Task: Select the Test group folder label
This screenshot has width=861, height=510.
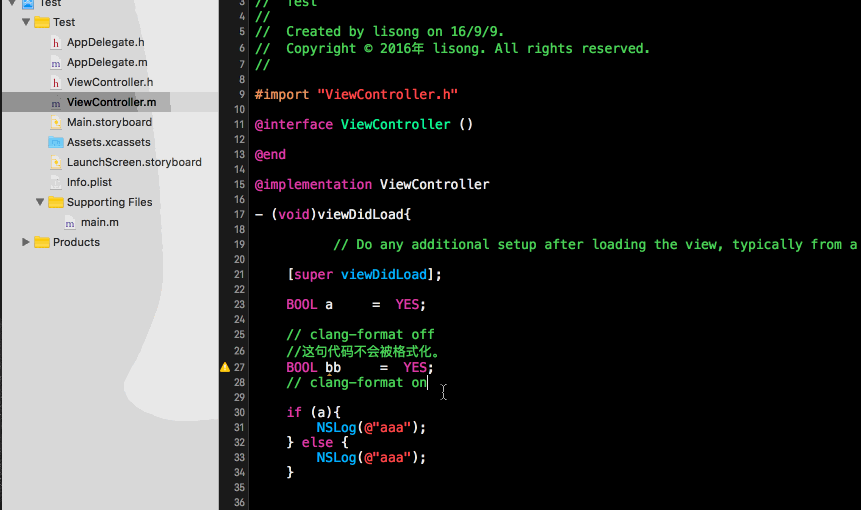Action: click(64, 22)
